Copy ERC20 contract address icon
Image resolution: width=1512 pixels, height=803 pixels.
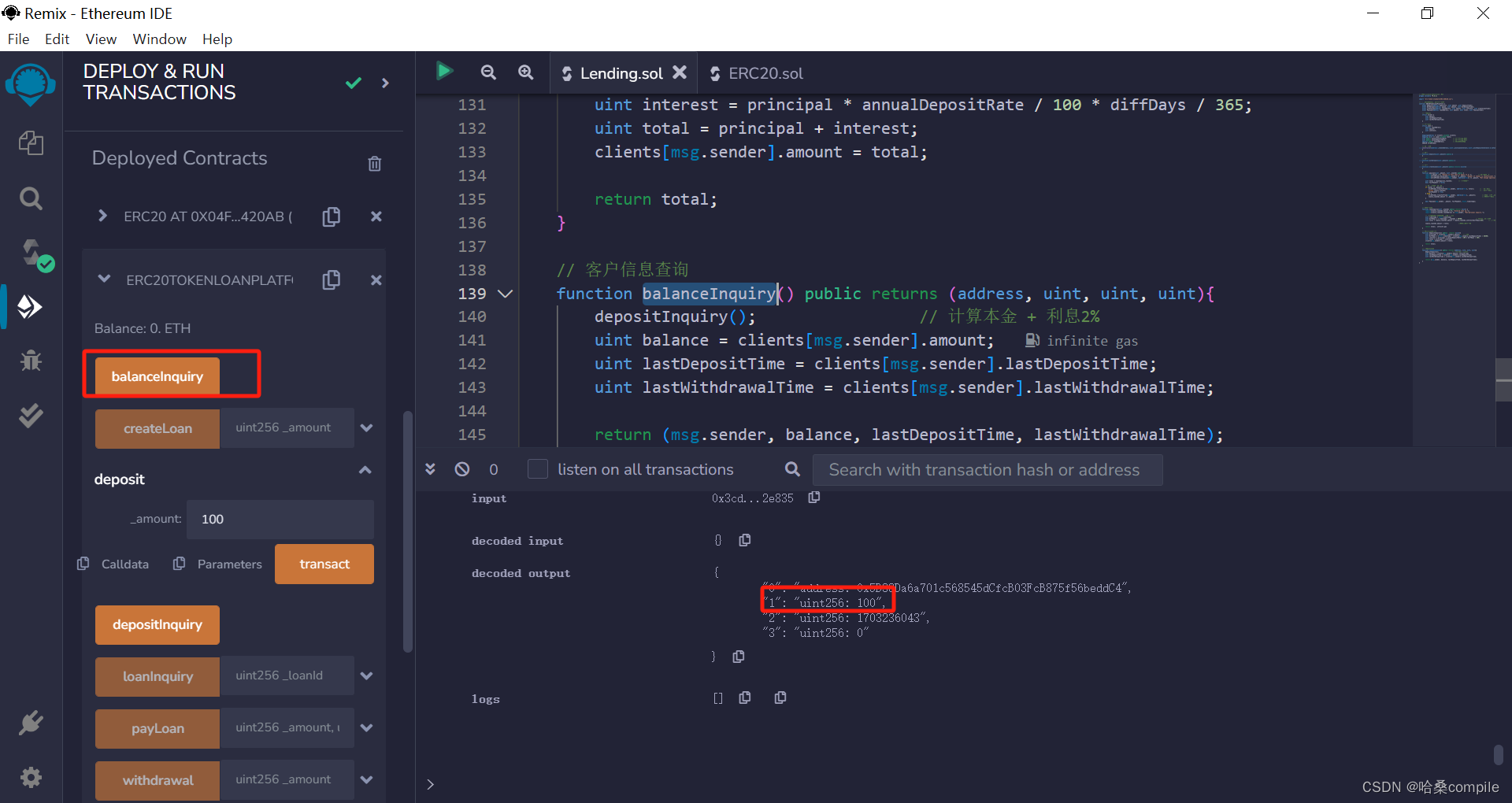point(332,216)
